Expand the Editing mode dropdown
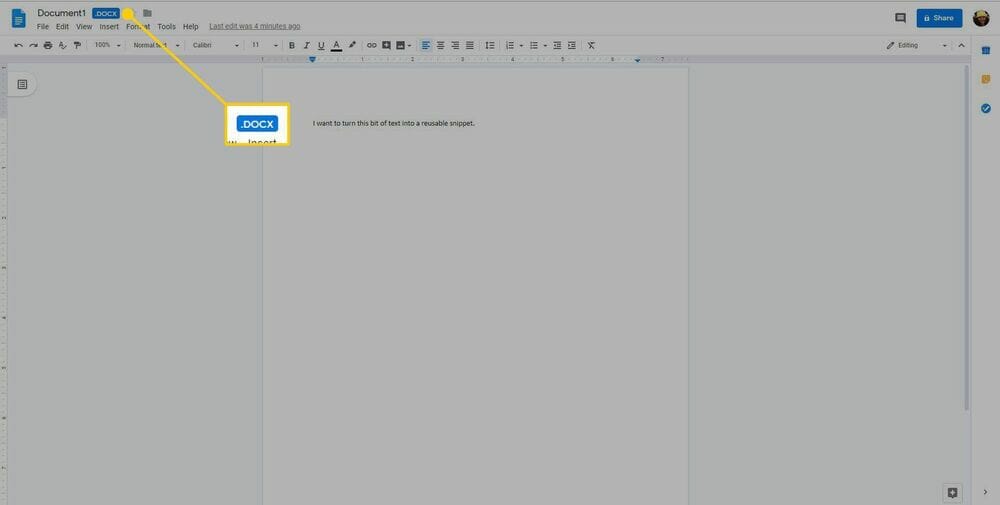 tap(916, 45)
